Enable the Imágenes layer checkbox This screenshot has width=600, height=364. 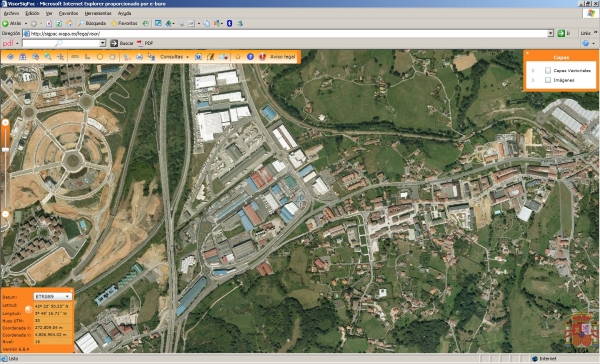tap(548, 80)
